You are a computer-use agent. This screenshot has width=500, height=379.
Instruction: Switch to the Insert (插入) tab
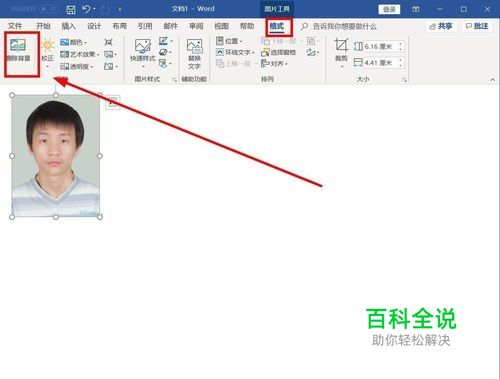pyautogui.click(x=68, y=26)
